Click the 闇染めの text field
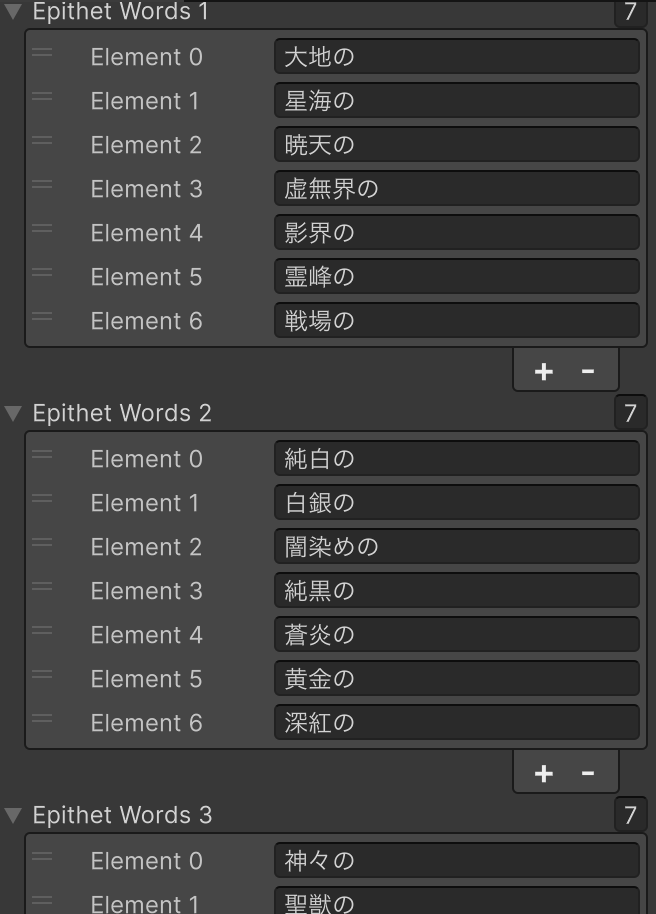The image size is (656, 914). (456, 547)
